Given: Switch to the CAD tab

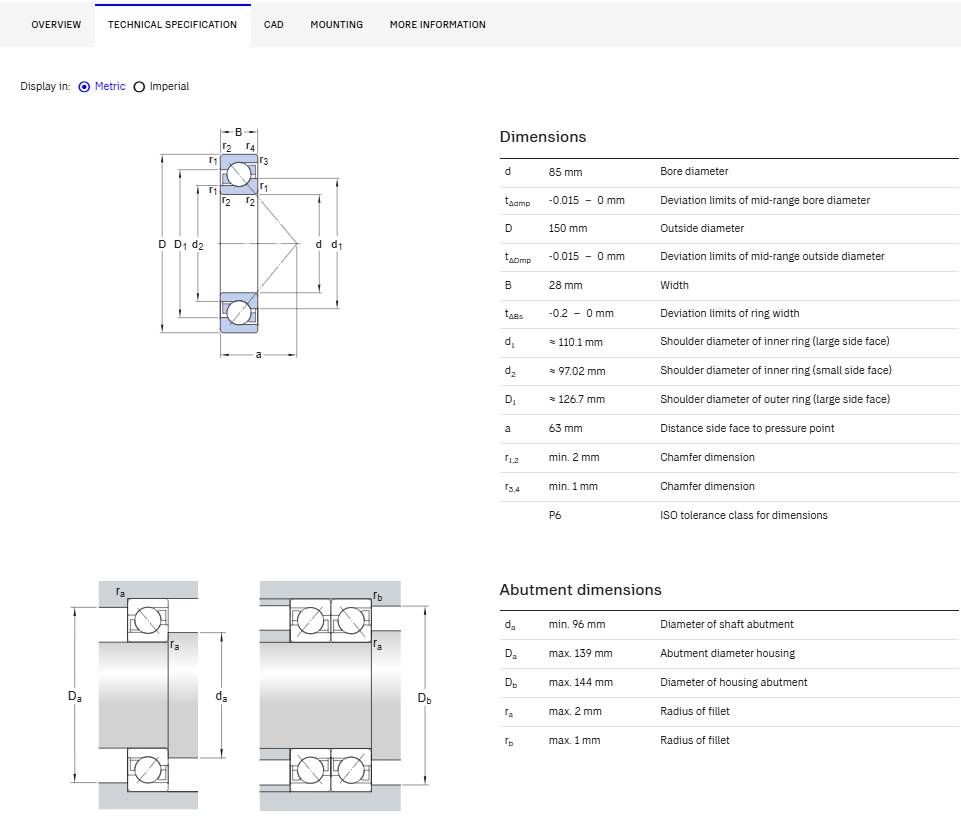Looking at the screenshot, I should [273, 25].
